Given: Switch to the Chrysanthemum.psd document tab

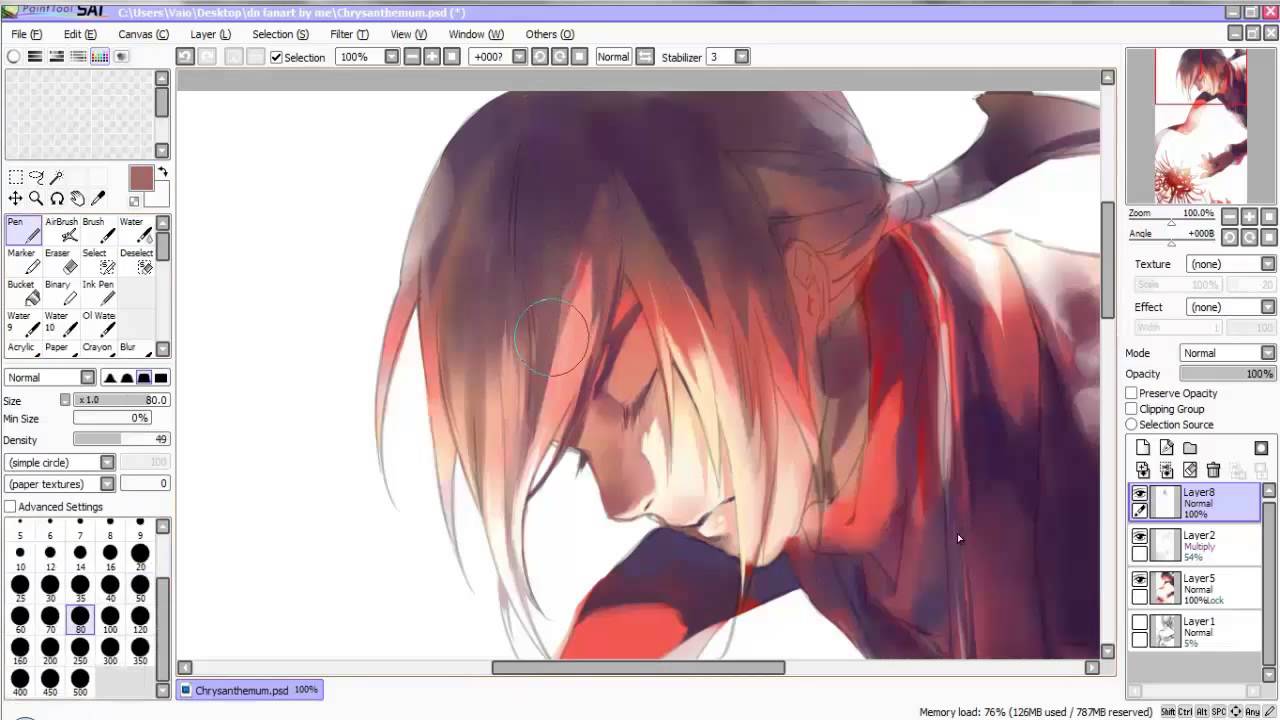Looking at the screenshot, I should 250,690.
